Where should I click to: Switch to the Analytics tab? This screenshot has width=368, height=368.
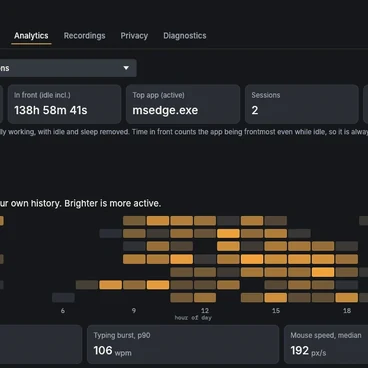point(31,36)
